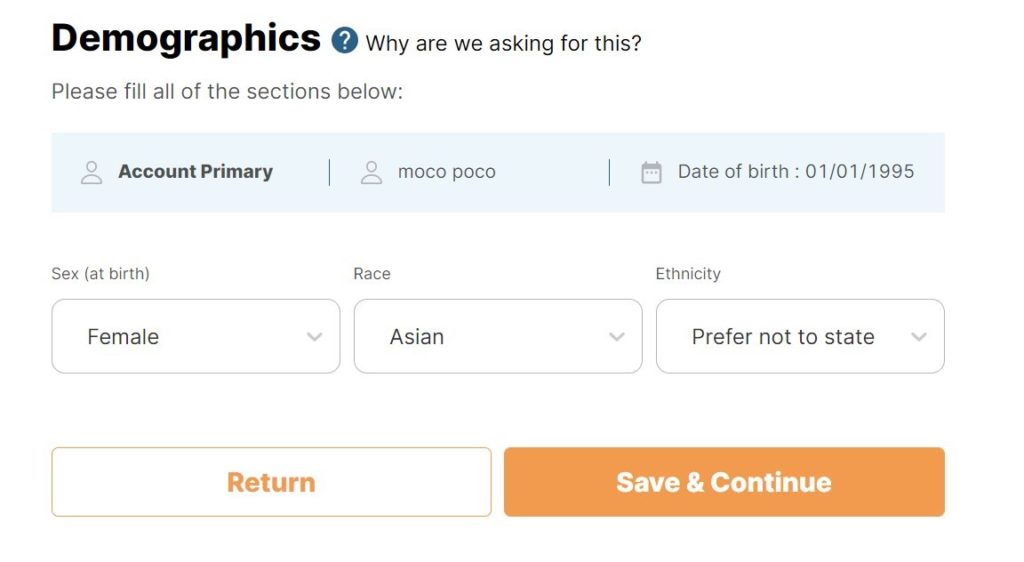1024x562 pixels.
Task: Click the Date of birth 01/01/1995 text
Action: click(796, 172)
